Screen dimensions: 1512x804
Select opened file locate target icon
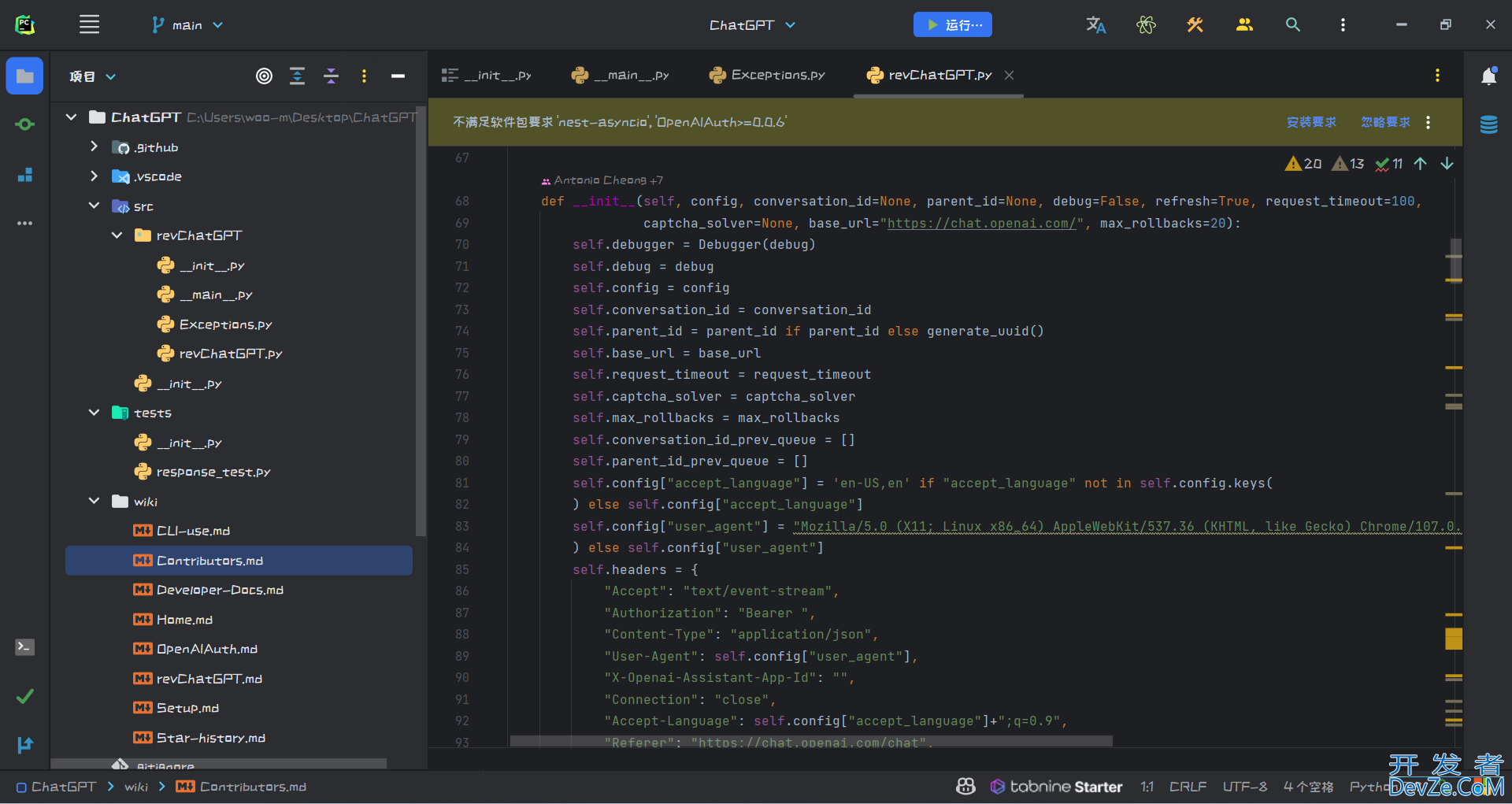(x=264, y=76)
